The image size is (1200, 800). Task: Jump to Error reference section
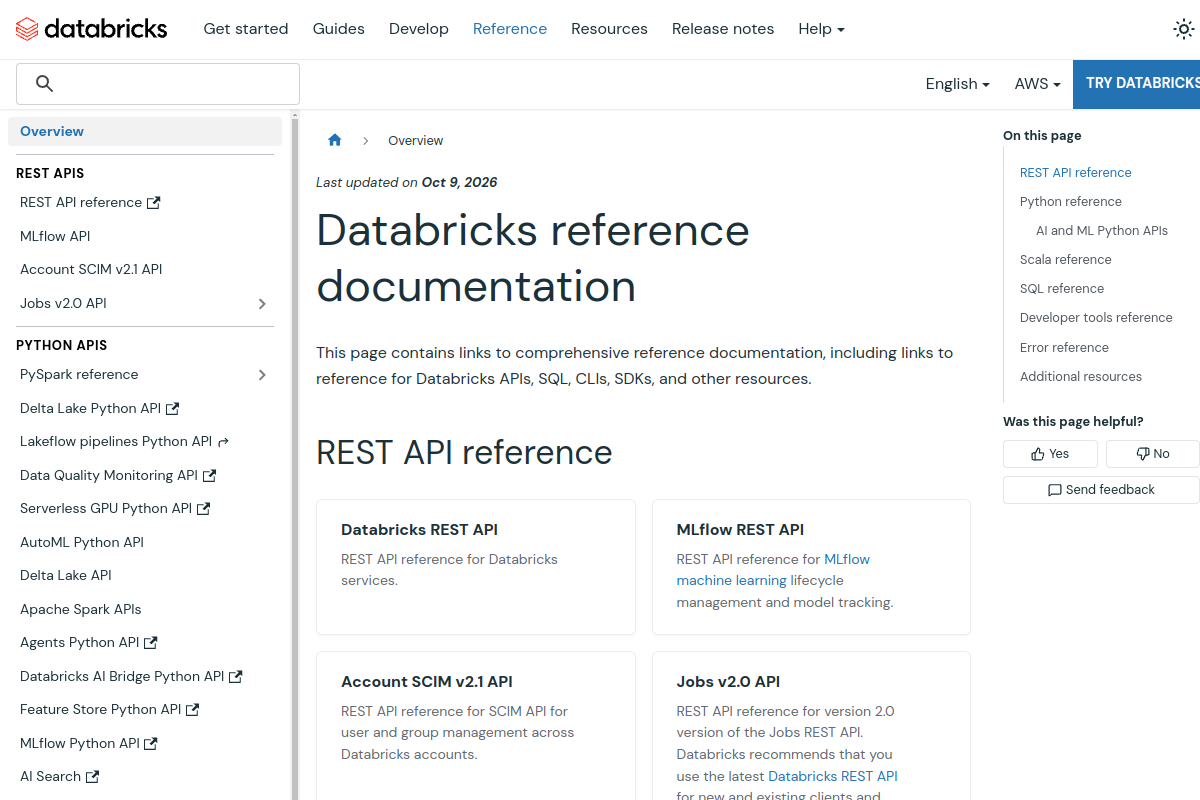point(1064,348)
